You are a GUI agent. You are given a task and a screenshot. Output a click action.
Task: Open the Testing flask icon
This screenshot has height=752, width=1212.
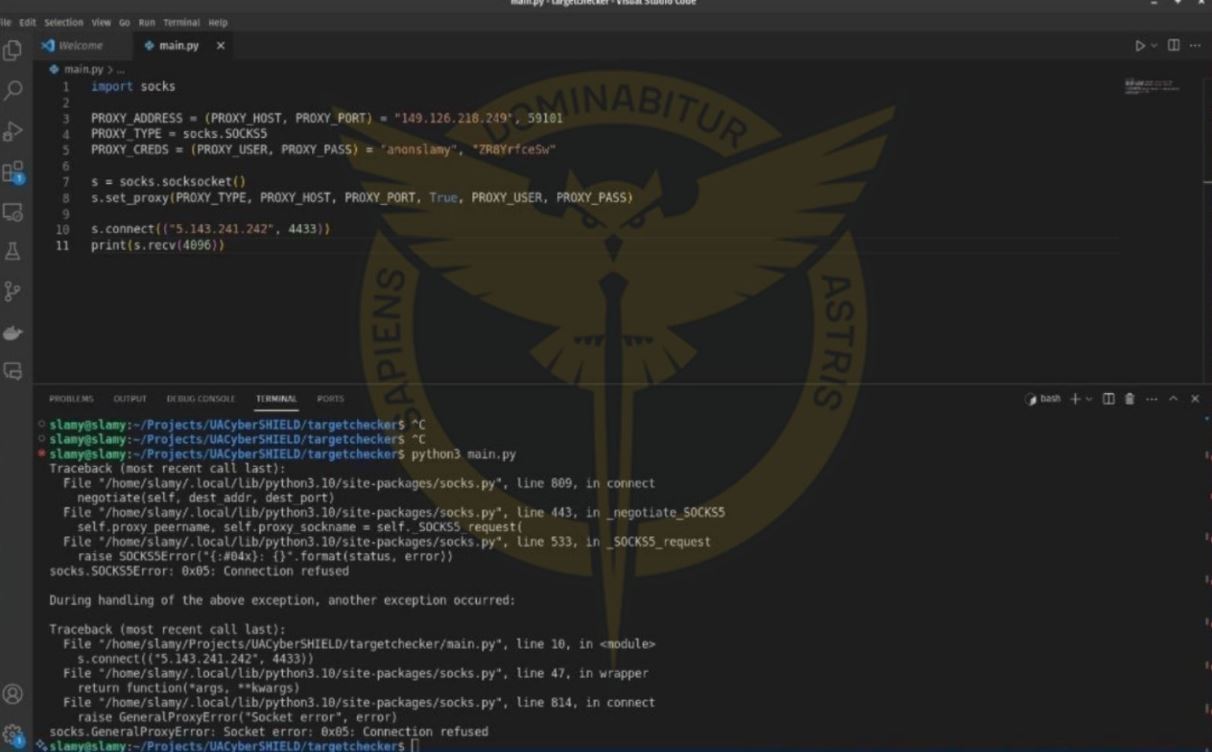pyautogui.click(x=13, y=252)
